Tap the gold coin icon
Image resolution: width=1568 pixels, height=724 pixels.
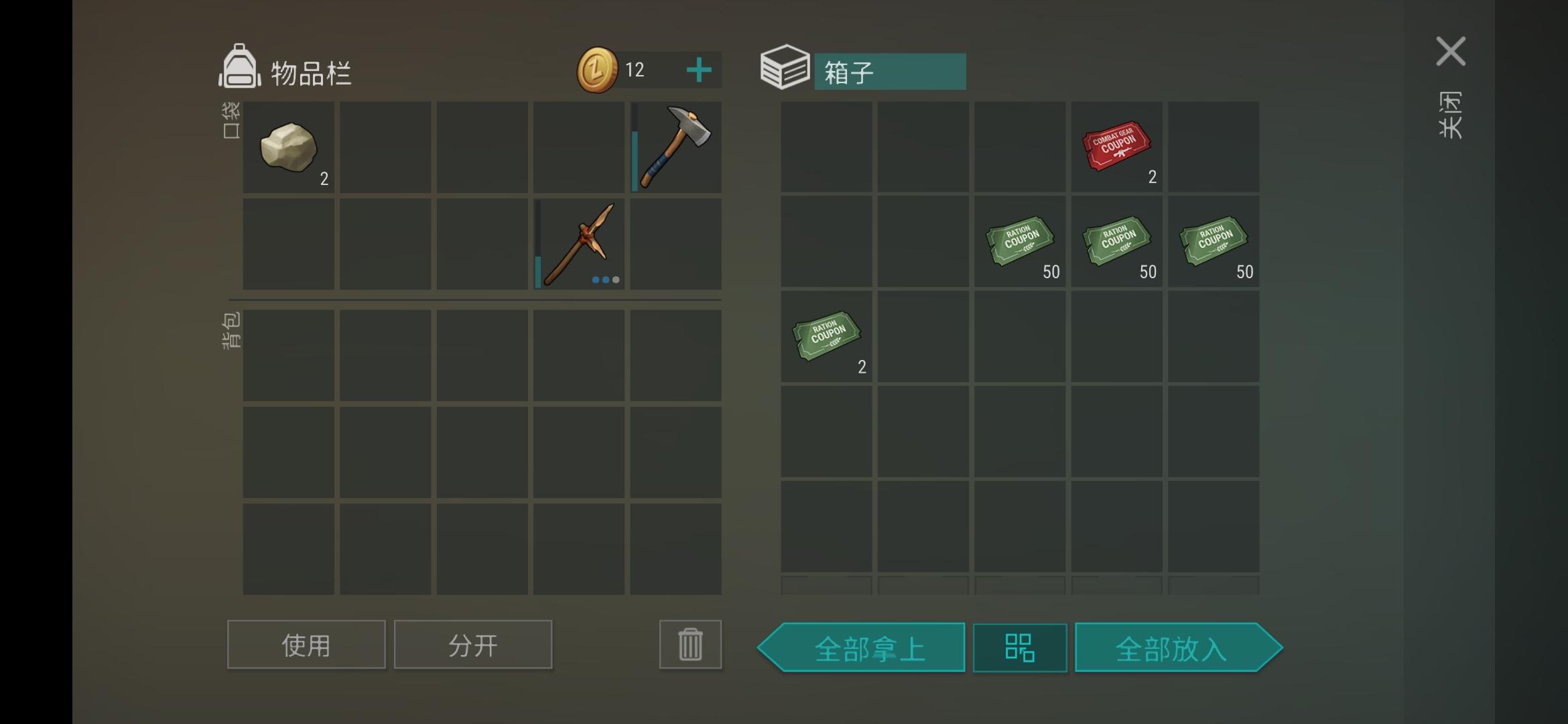[596, 70]
